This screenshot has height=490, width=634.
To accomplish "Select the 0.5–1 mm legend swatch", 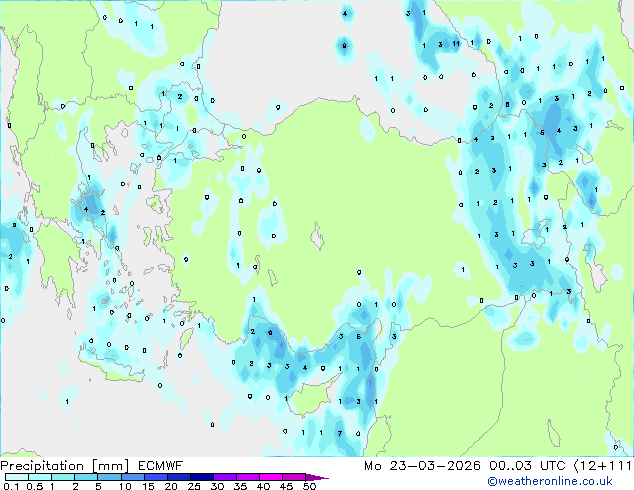I will coord(40,477).
